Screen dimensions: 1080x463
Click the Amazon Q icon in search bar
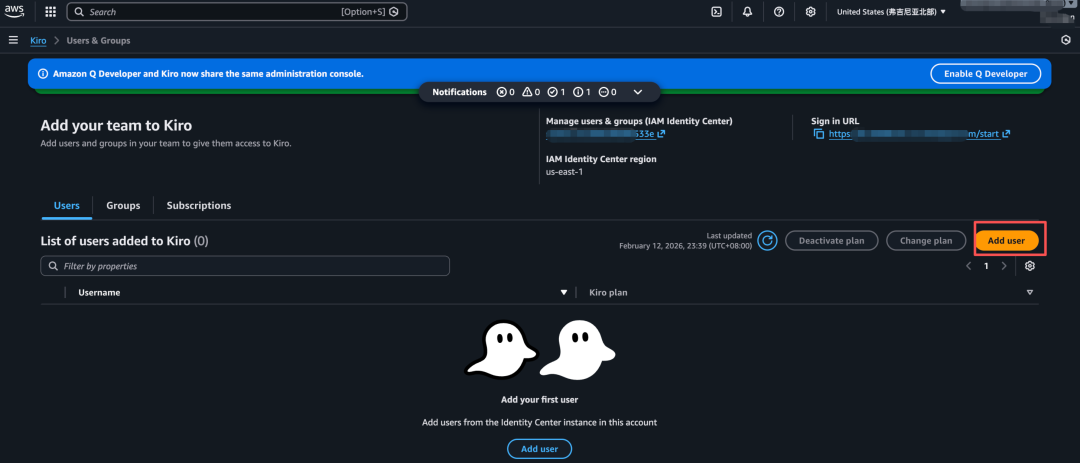pos(393,12)
